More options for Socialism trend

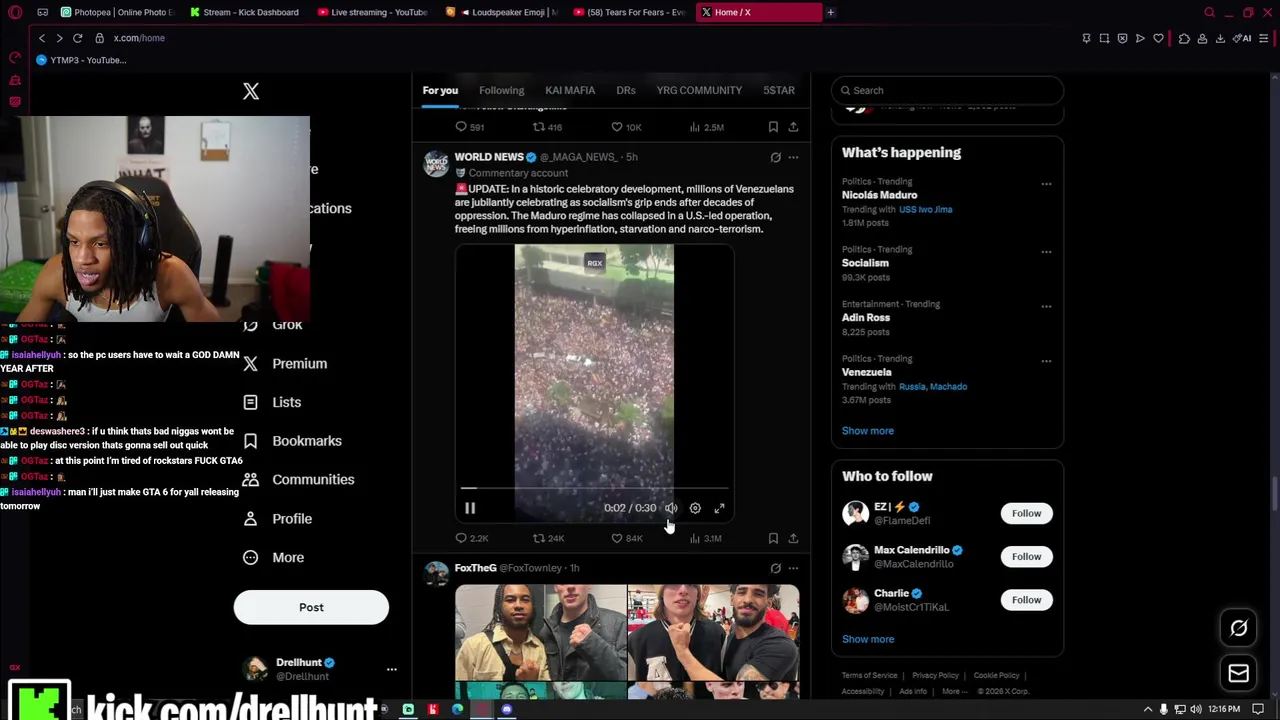tap(1046, 252)
